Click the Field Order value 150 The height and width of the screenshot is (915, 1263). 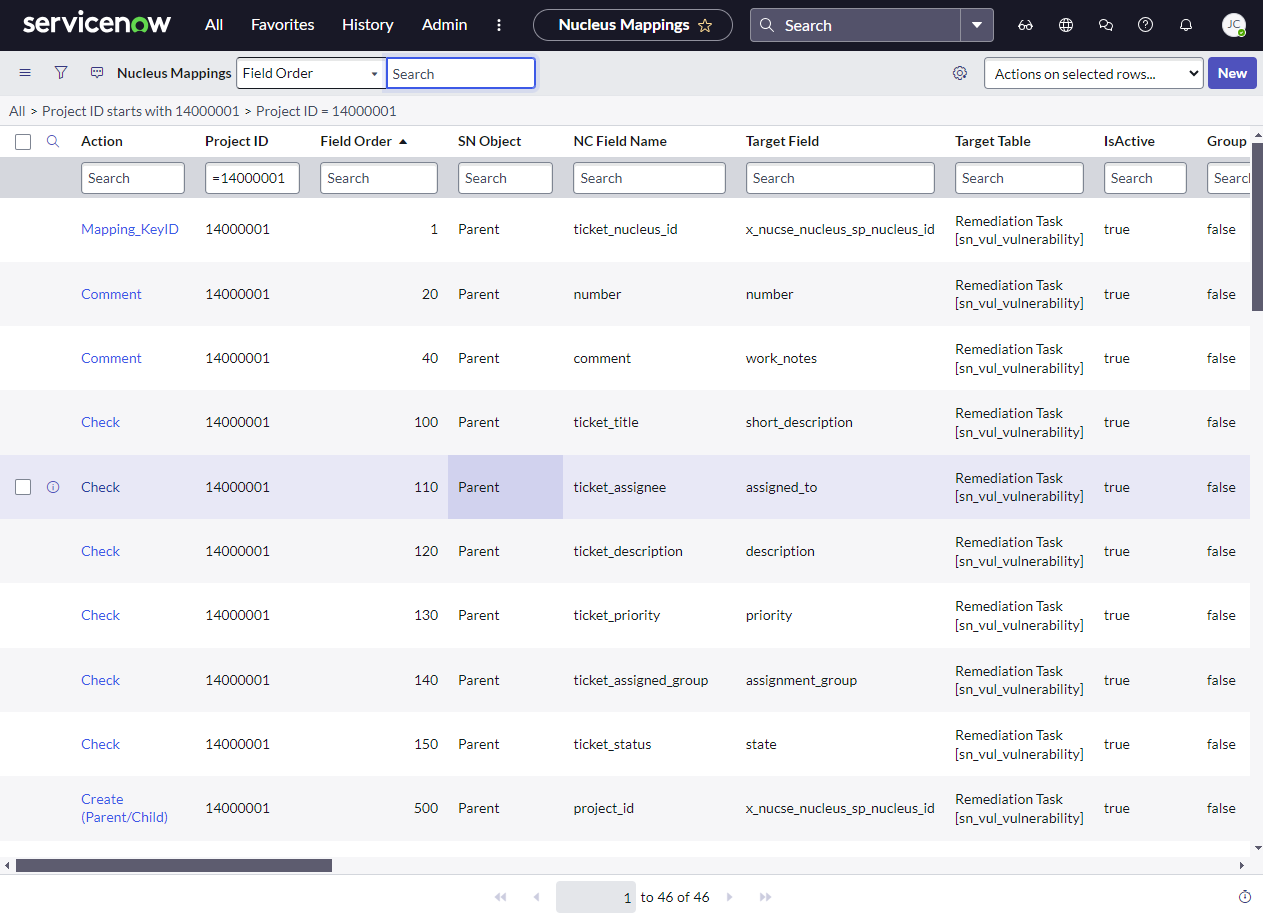[x=426, y=744]
